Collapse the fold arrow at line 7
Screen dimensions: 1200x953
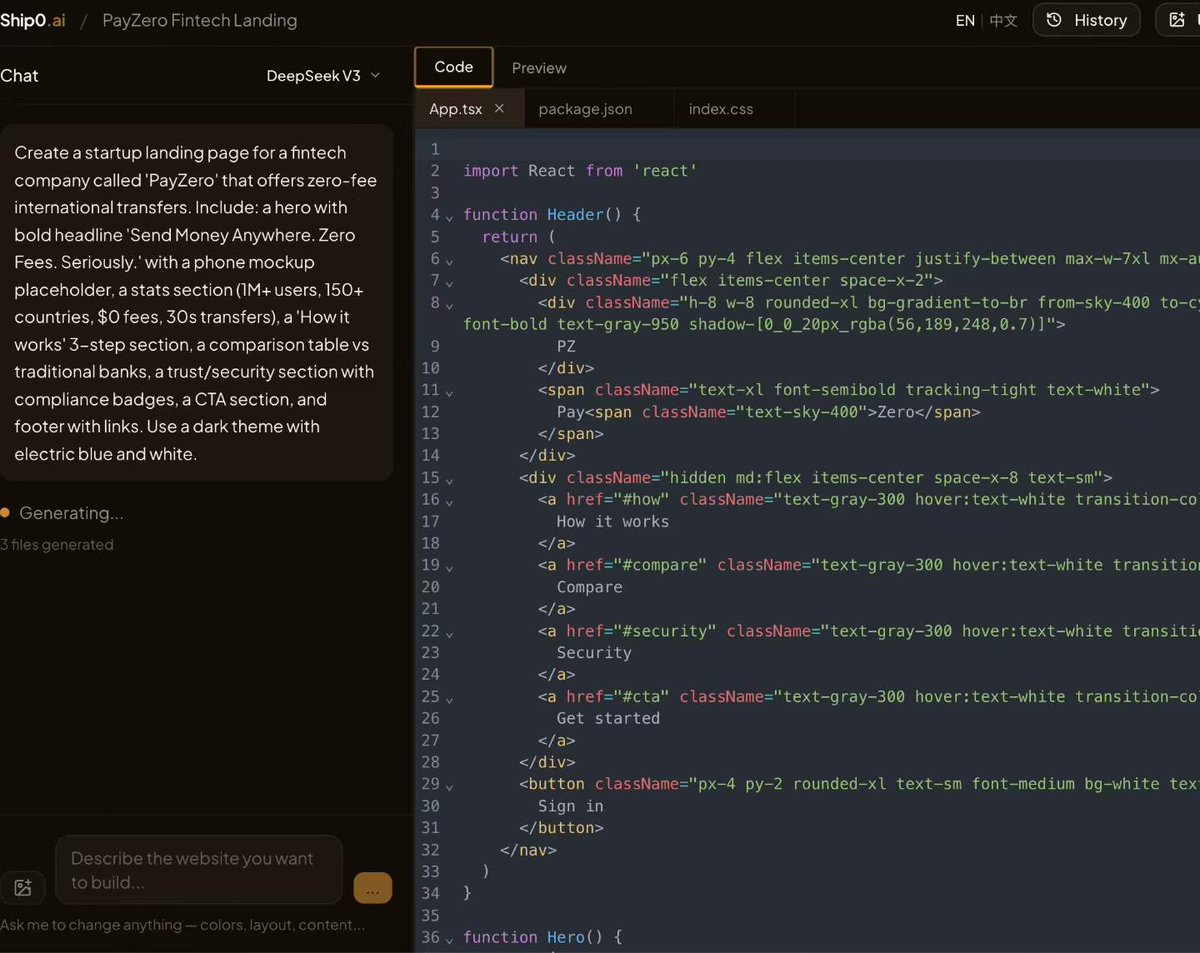point(449,282)
